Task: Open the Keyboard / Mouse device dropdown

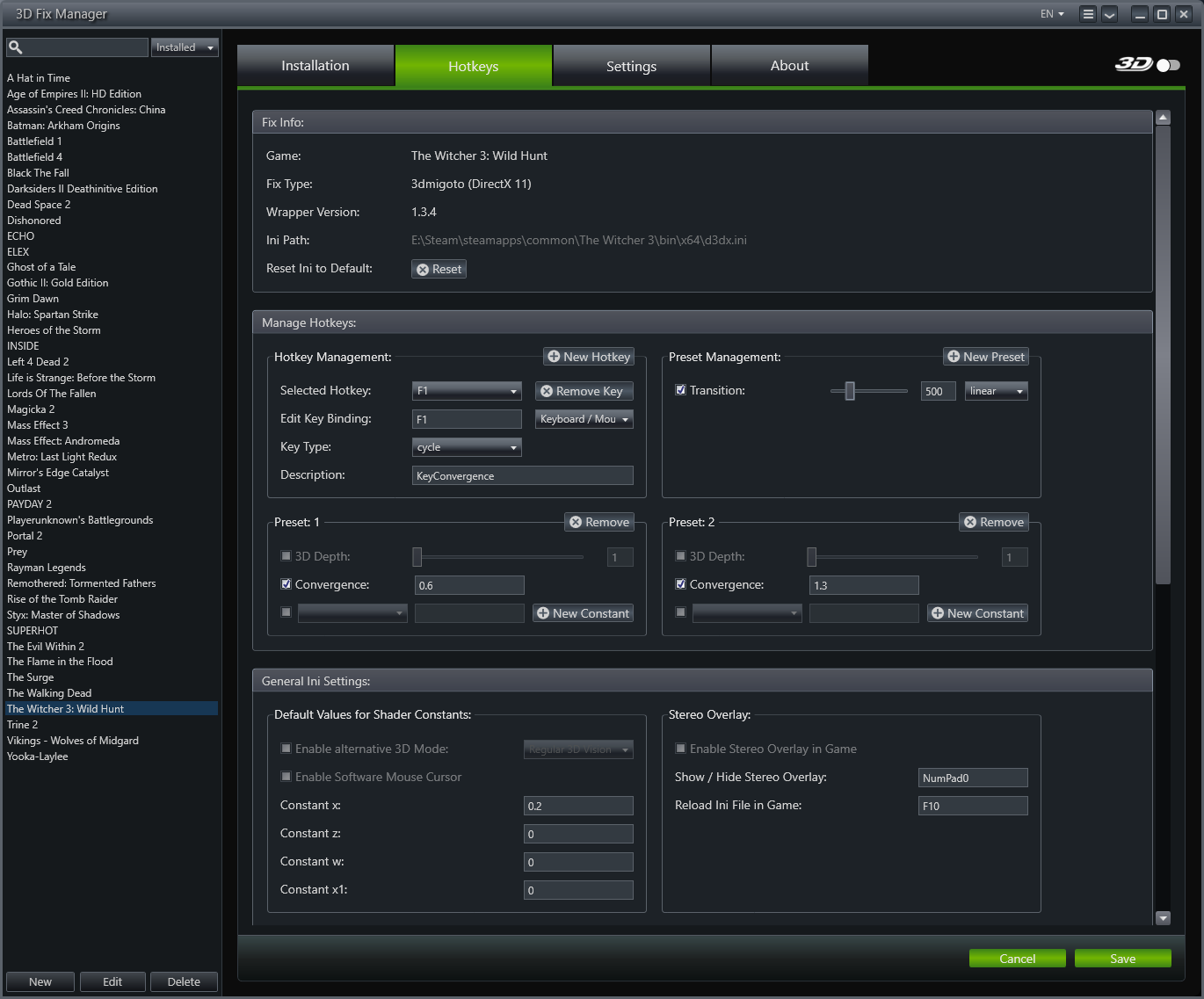Action: tap(584, 419)
